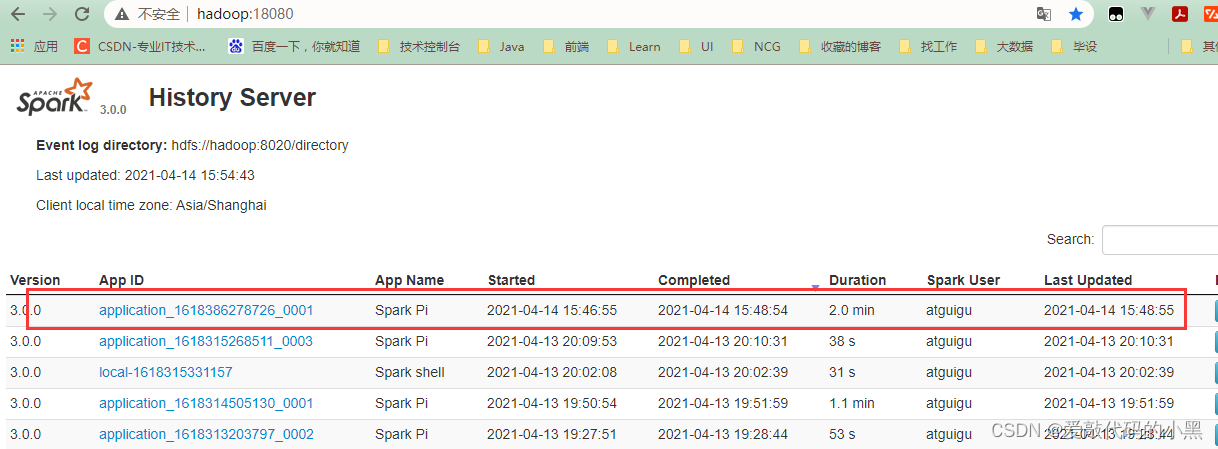Open the 百度一下 bookmark

294,46
